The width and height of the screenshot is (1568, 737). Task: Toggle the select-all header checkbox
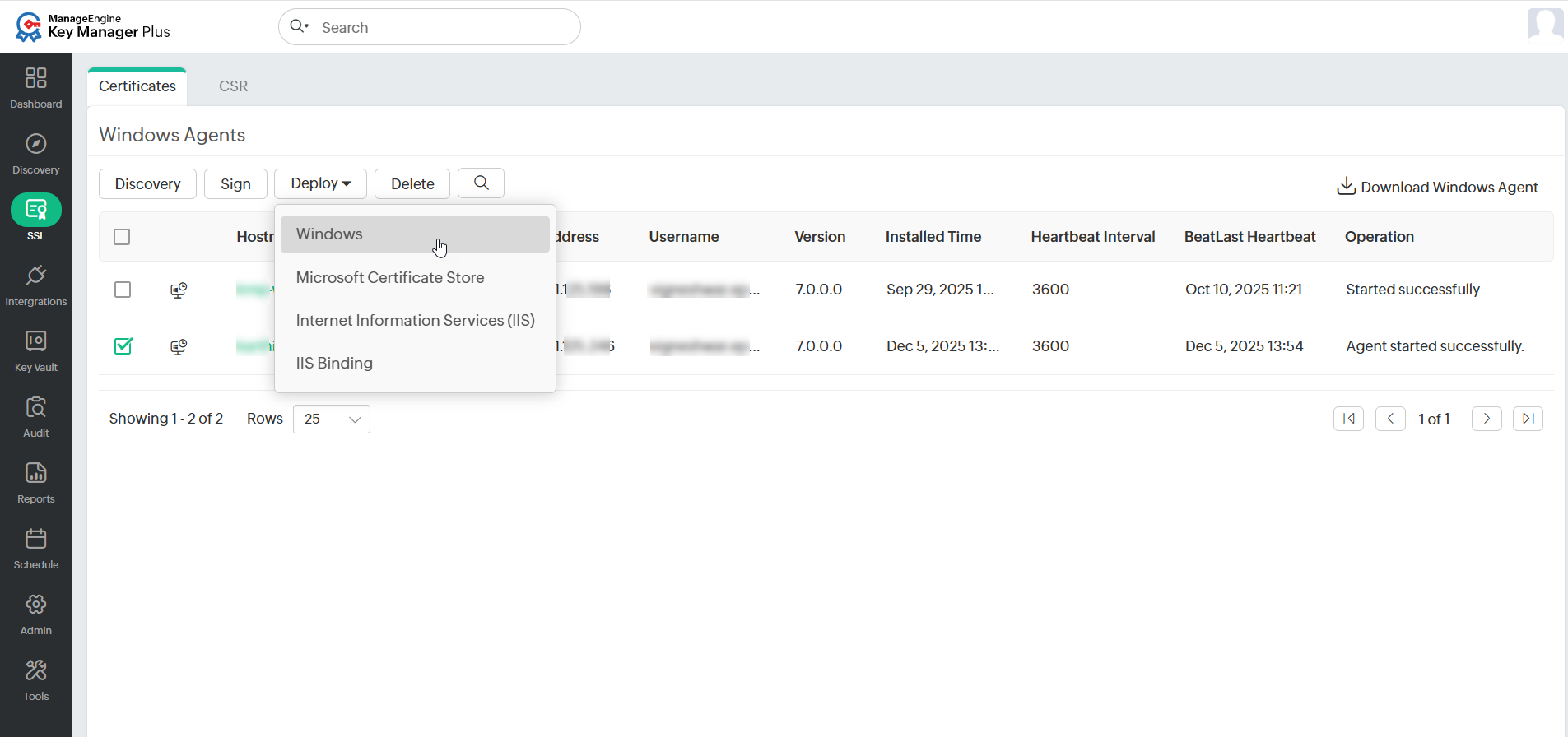(122, 237)
